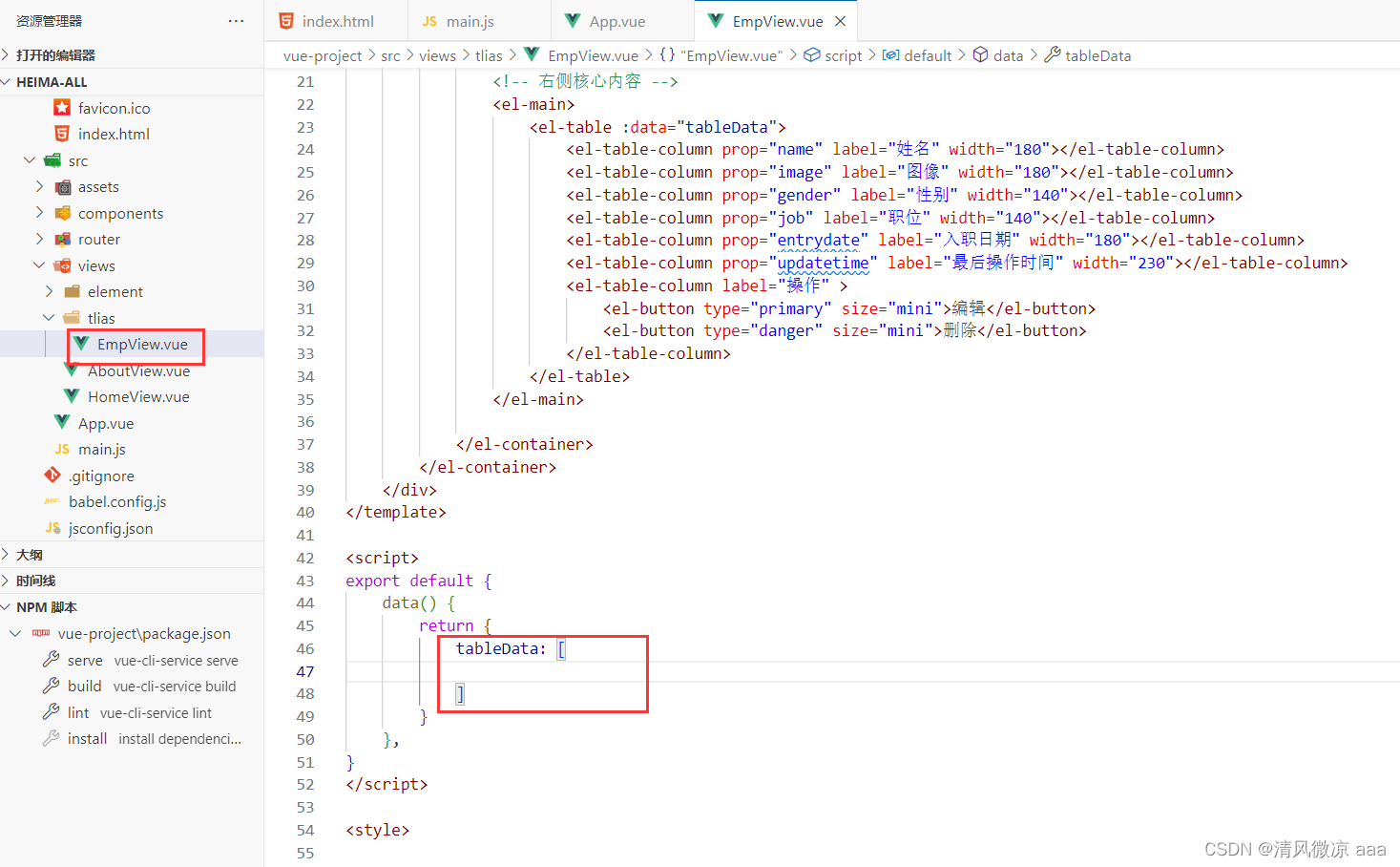This screenshot has height=867, width=1400.
Task: Expand the assets folder chevron
Action: click(x=39, y=186)
